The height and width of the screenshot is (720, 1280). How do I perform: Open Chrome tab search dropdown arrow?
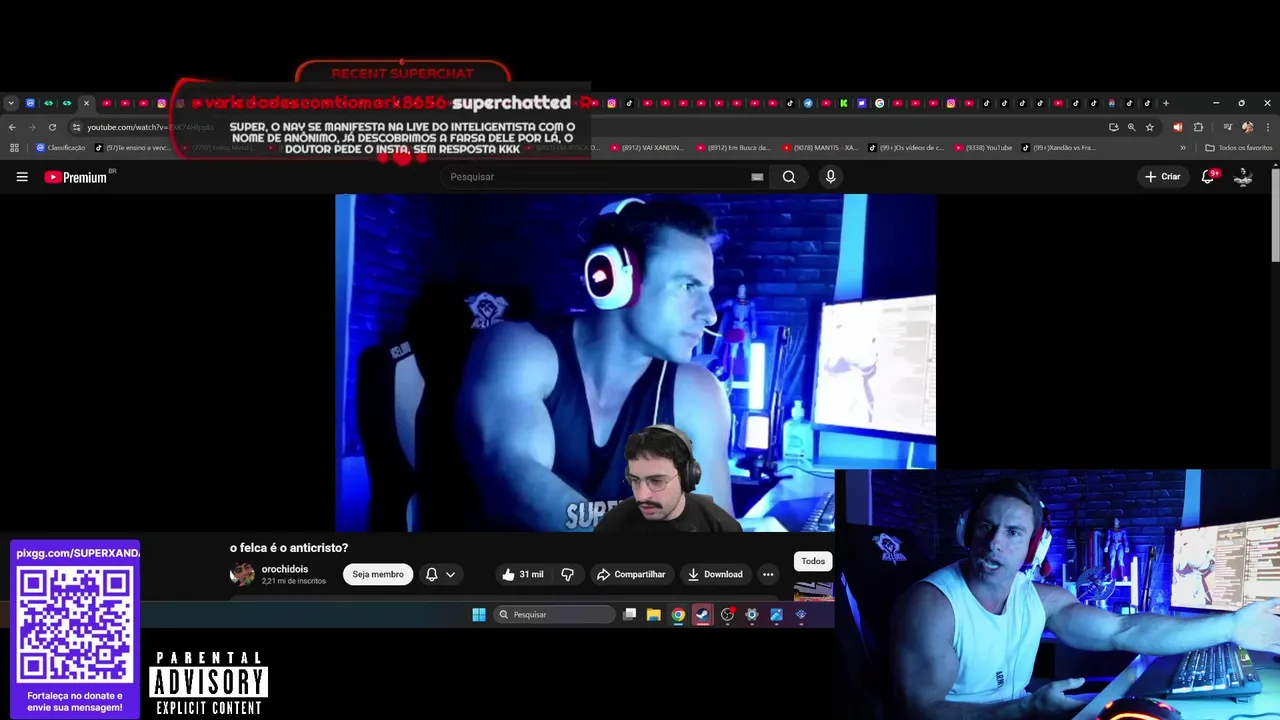point(11,103)
